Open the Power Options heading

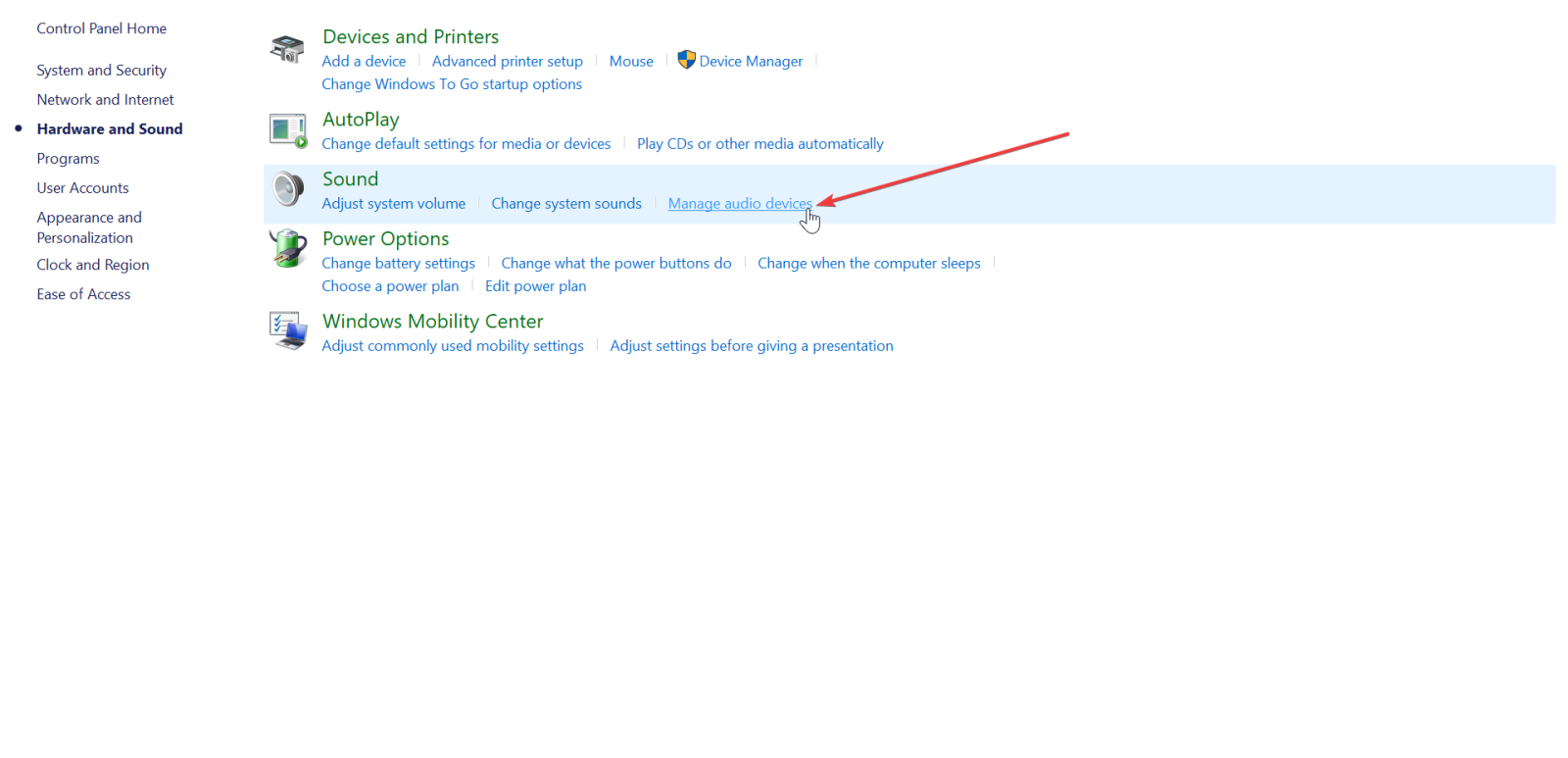(385, 238)
